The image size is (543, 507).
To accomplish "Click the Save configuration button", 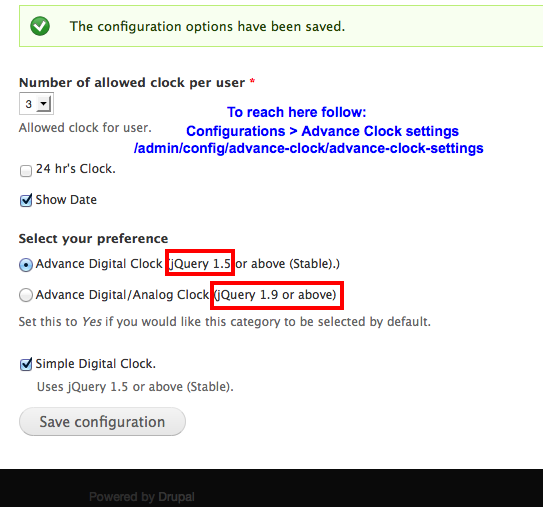I will coord(102,421).
